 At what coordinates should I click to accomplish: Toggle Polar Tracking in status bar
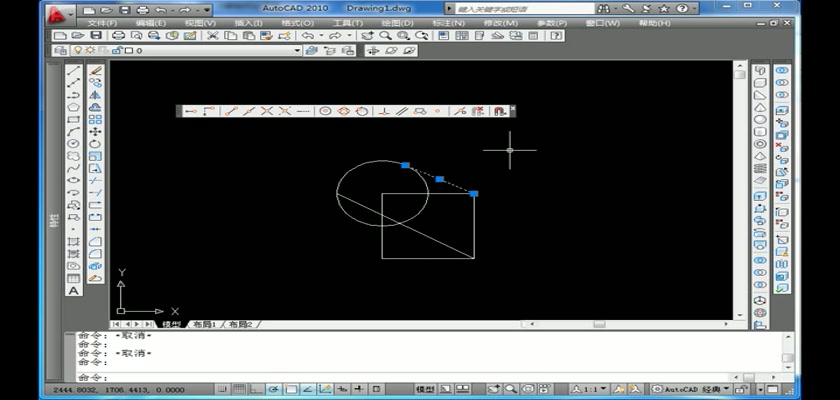click(274, 389)
